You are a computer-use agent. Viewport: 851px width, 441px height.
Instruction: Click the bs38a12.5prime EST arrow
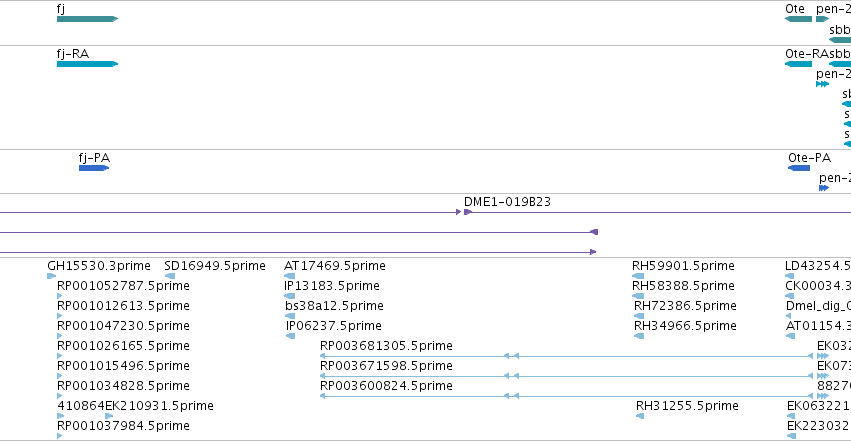[290, 316]
